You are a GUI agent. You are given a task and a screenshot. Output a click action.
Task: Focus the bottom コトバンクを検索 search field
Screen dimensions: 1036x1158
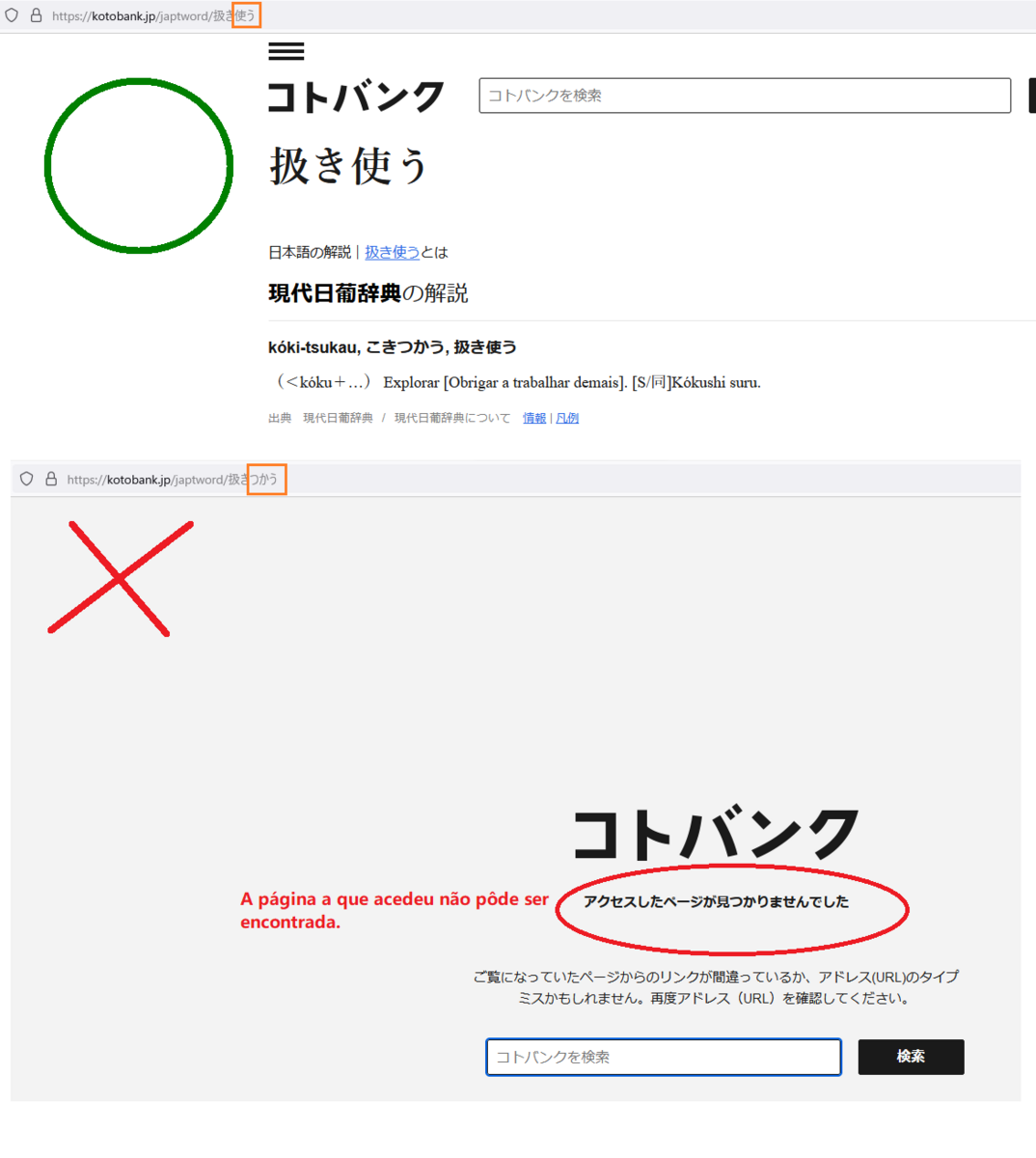[x=664, y=1057]
